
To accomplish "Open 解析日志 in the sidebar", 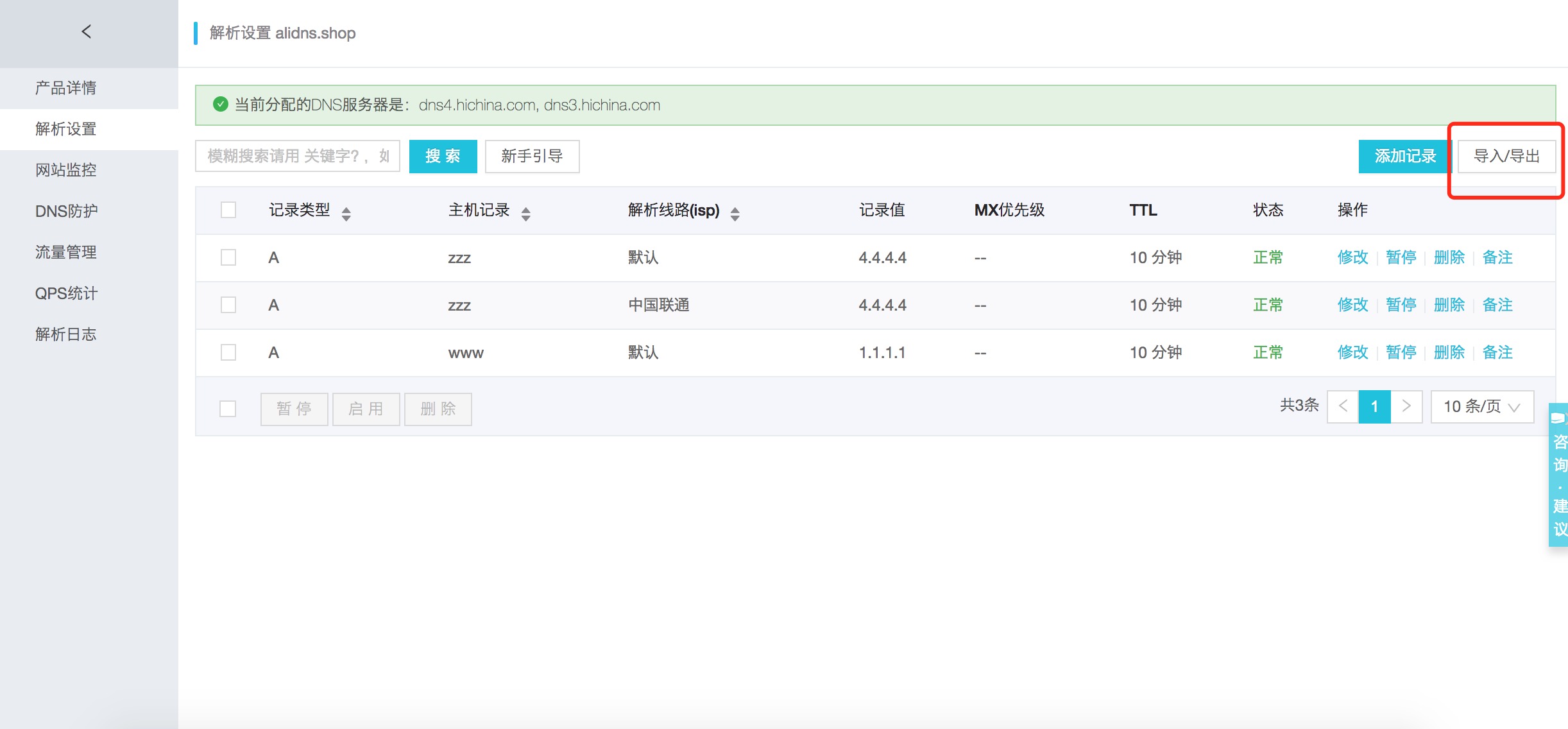I will [x=89, y=334].
